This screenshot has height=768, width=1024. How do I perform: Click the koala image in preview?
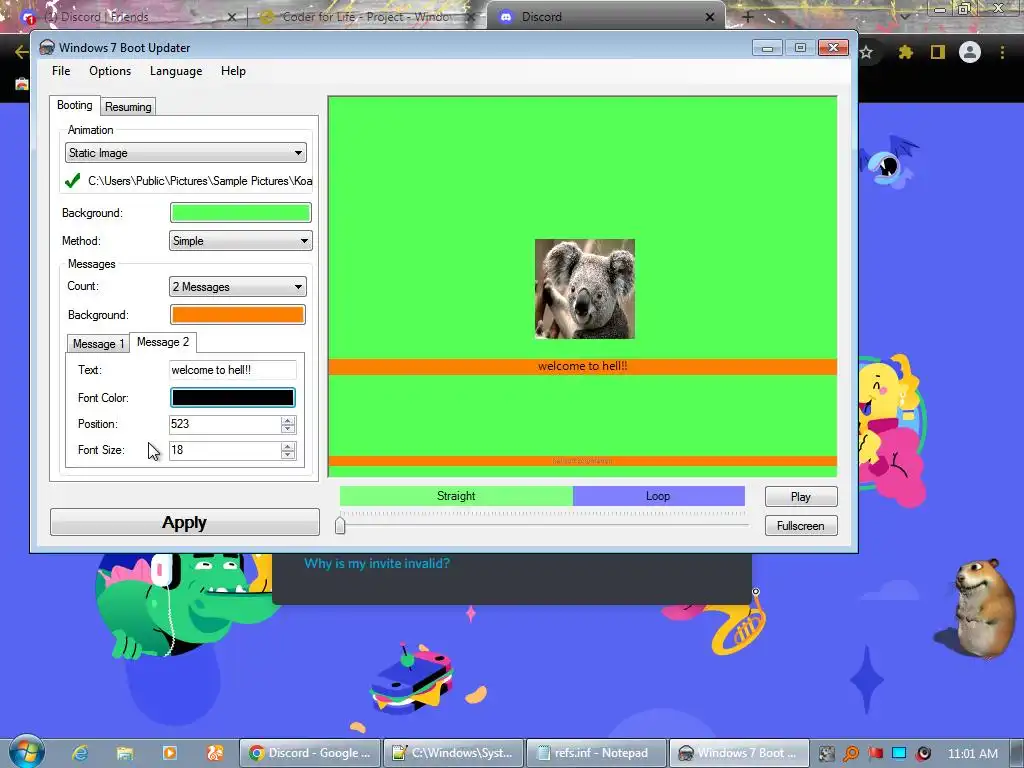coord(584,289)
